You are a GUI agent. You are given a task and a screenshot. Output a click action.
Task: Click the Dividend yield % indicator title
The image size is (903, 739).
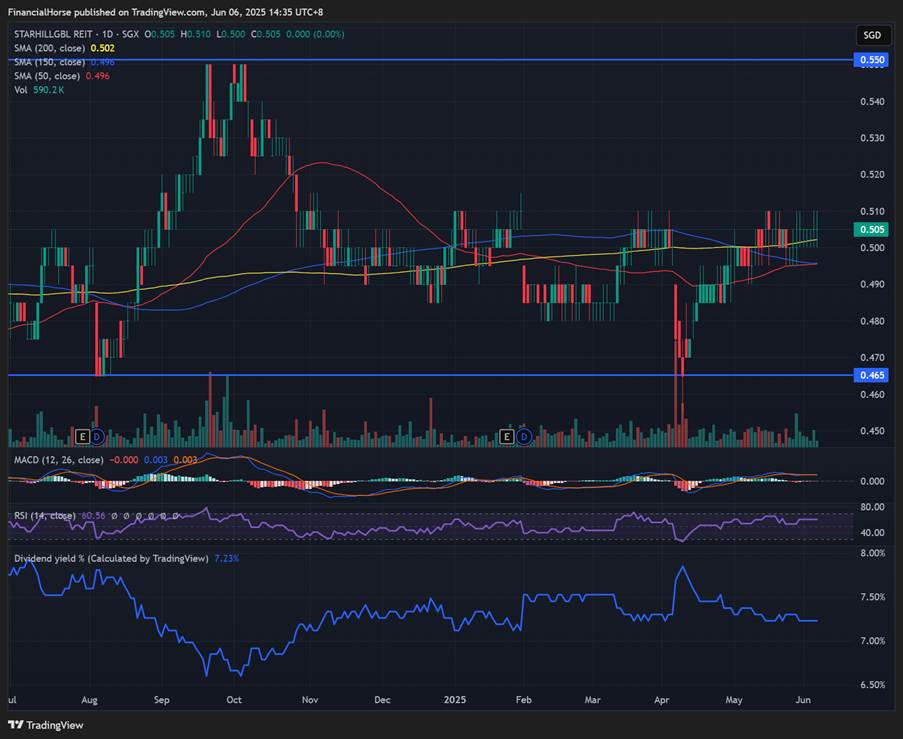point(111,558)
